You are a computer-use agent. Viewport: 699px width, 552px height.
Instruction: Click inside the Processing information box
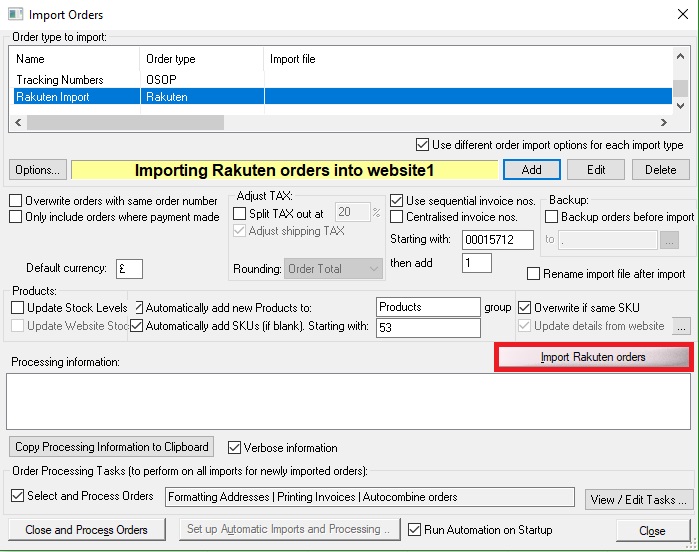tap(348, 402)
